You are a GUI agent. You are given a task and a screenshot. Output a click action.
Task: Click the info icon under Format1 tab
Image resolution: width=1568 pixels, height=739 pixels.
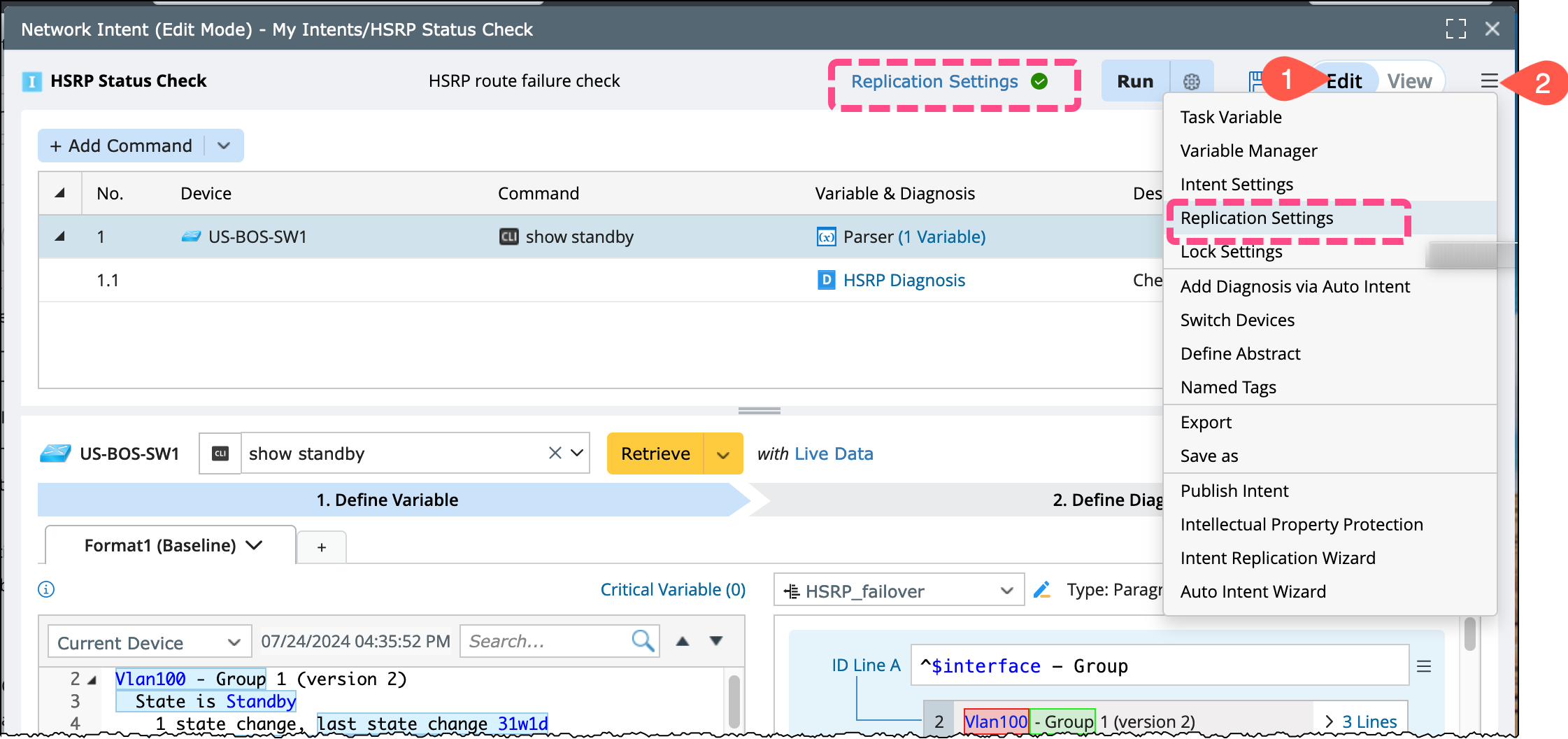[x=46, y=589]
